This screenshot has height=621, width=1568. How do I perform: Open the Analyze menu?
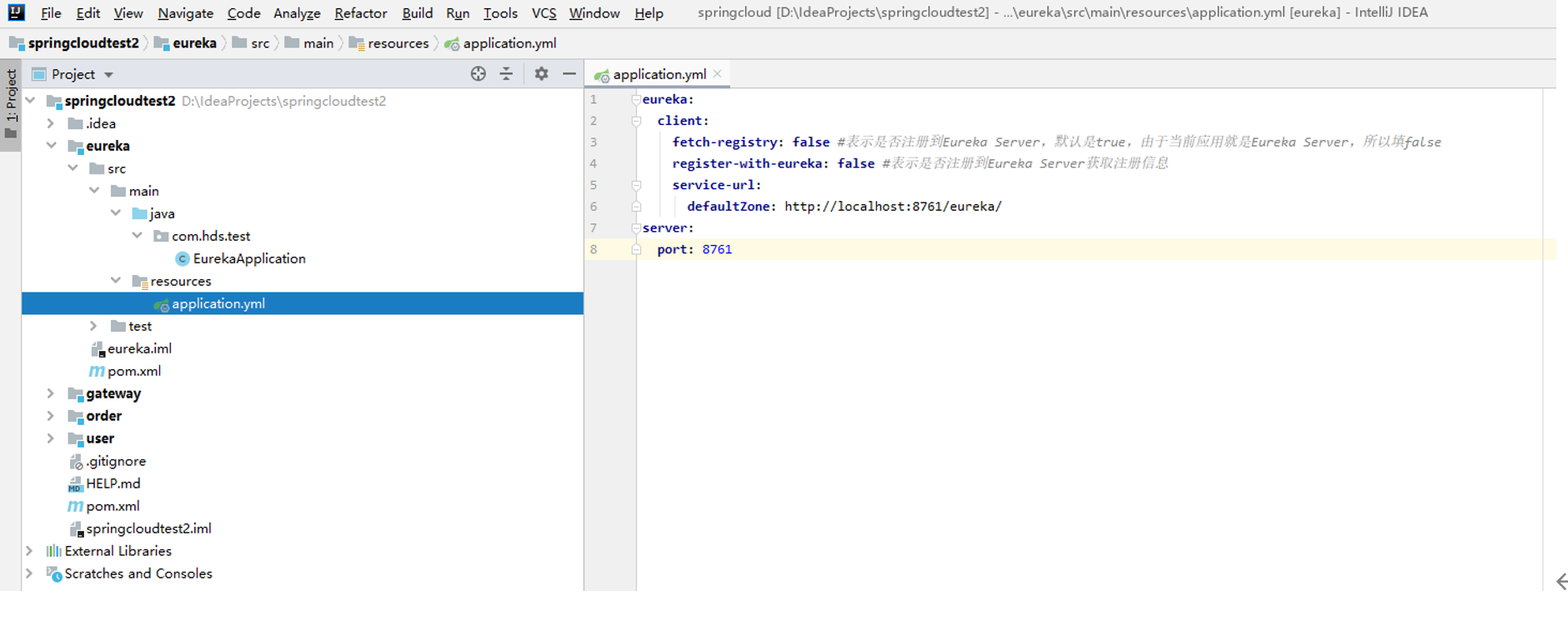[x=297, y=13]
